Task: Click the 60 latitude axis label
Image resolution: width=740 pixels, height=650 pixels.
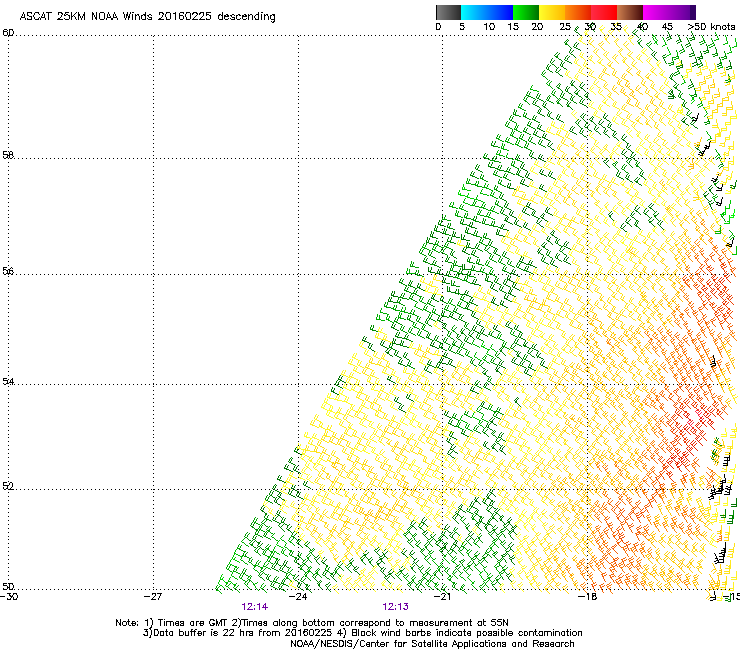Action: [8, 33]
